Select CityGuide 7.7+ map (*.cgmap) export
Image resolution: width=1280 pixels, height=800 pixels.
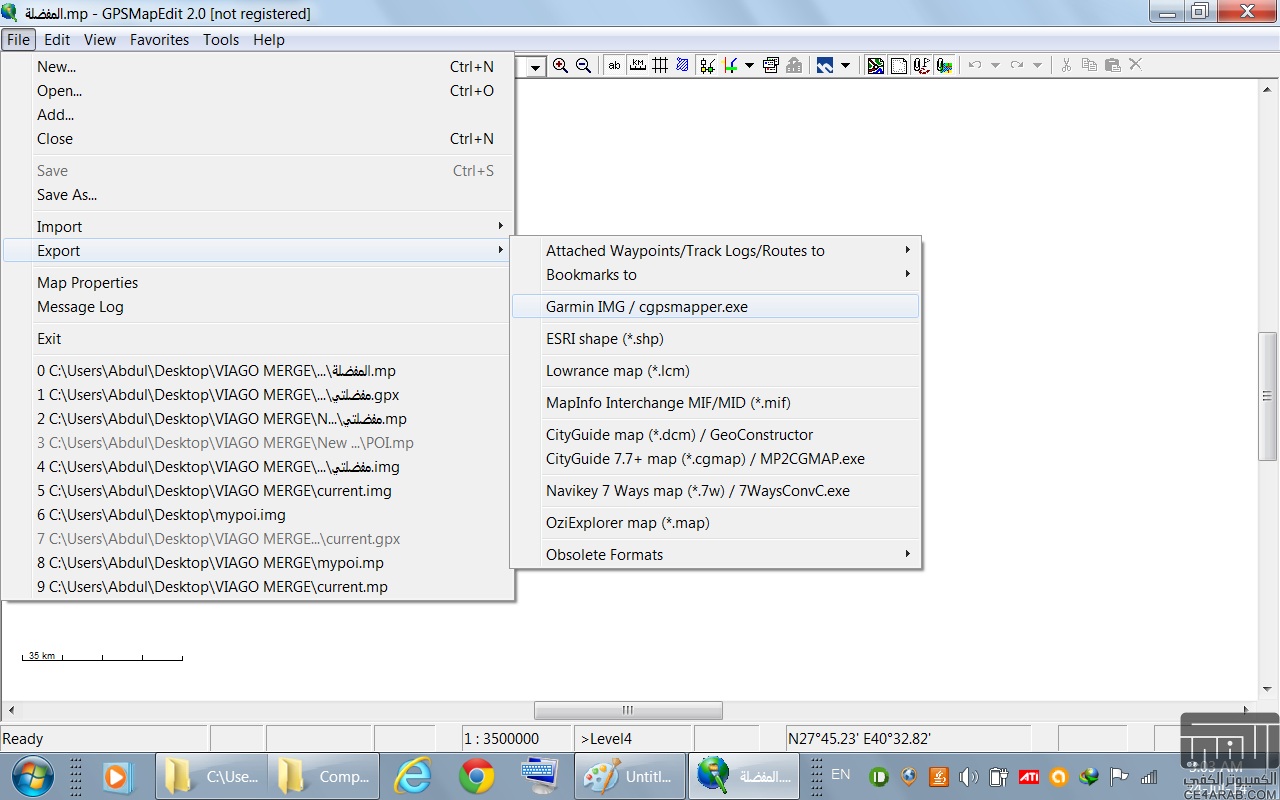(716, 459)
